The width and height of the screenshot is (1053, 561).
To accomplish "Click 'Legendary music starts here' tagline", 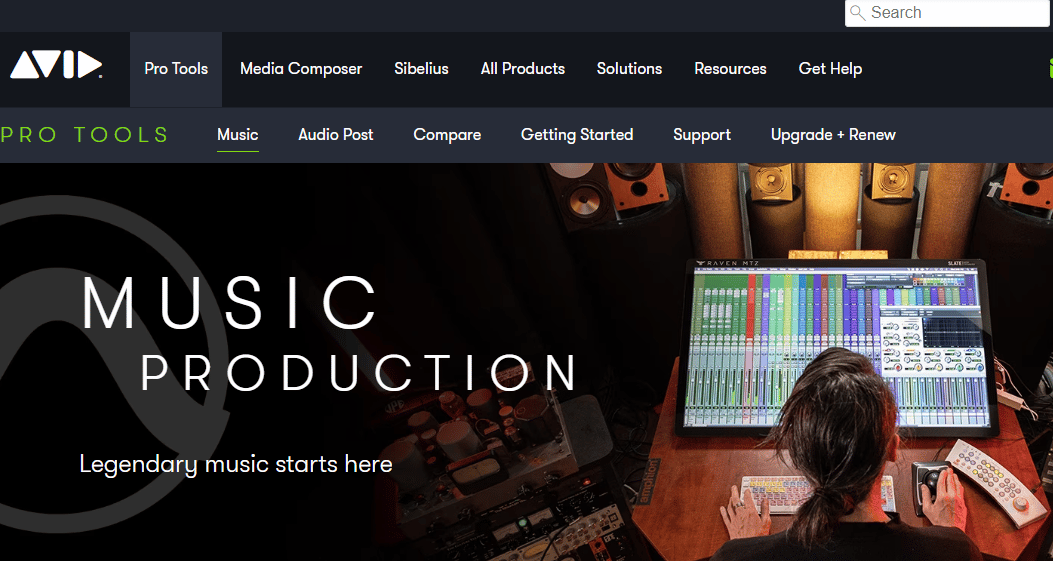I will tap(236, 464).
